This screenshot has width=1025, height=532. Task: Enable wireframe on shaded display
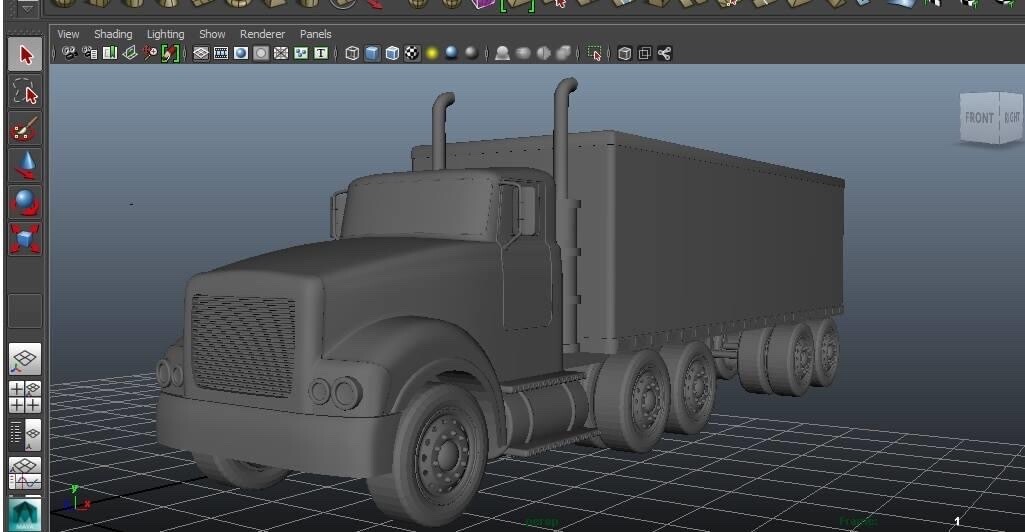coord(393,54)
